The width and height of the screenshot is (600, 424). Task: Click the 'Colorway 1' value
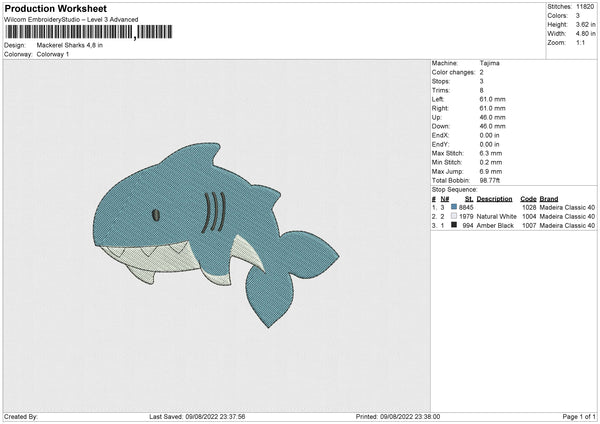tap(53, 54)
